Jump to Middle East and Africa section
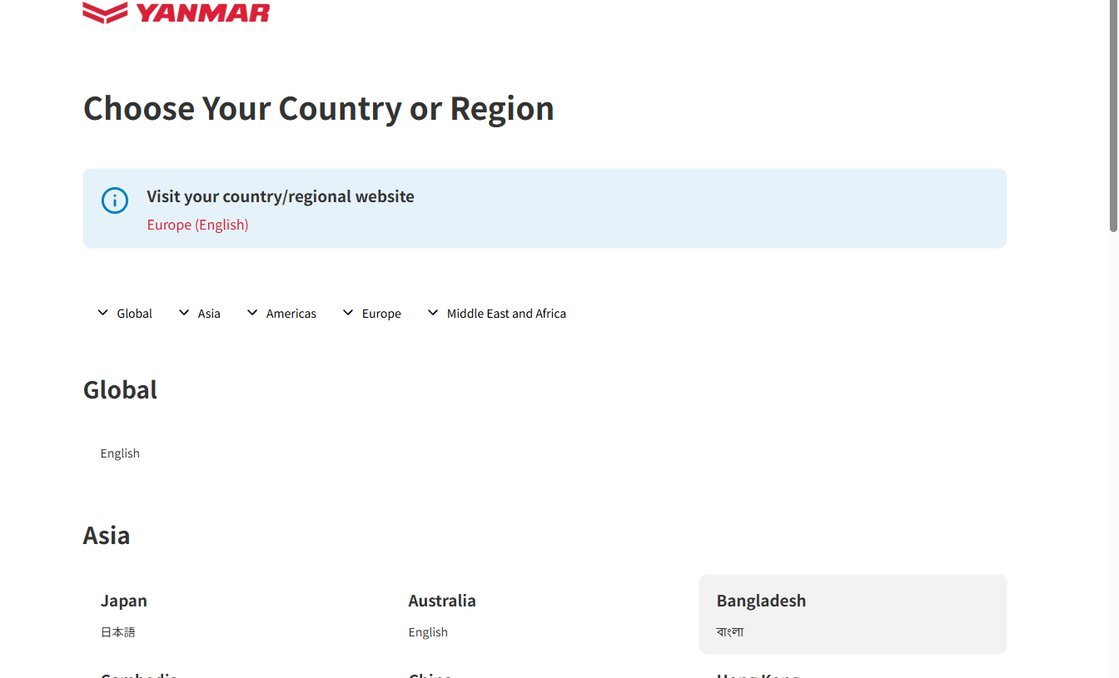1119x678 pixels. (x=497, y=313)
